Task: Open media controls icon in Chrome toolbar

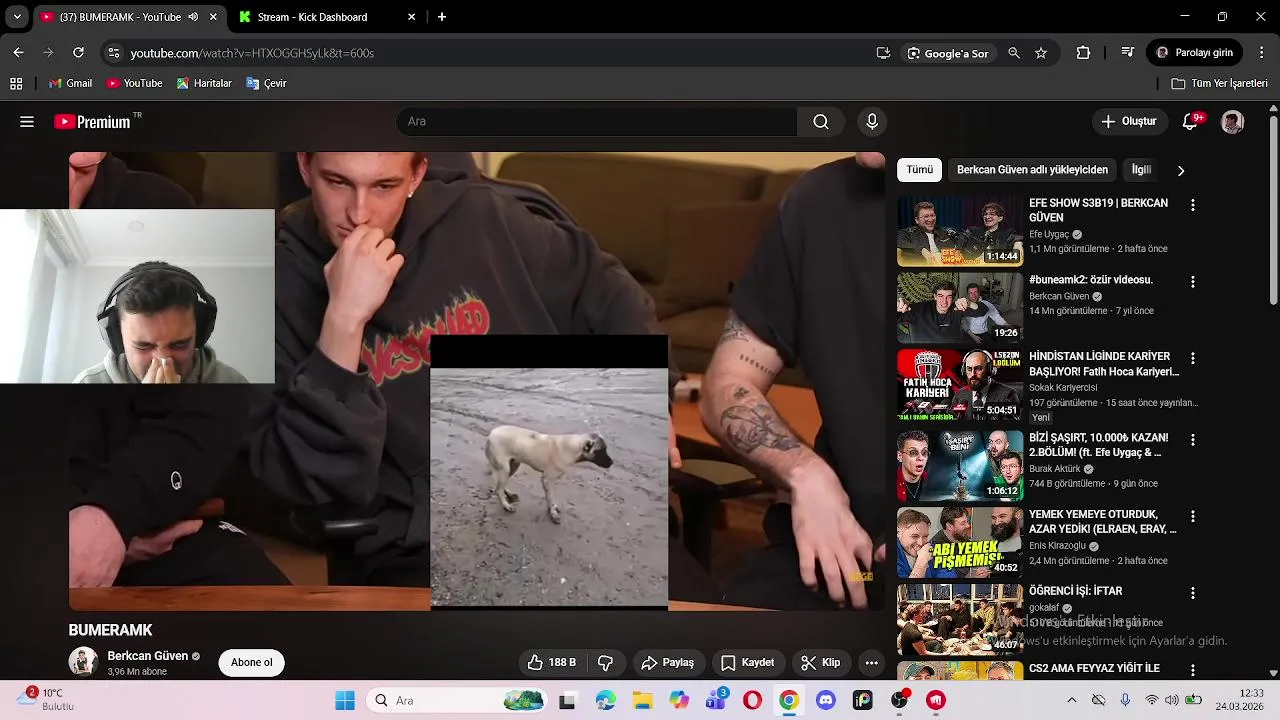Action: pyautogui.click(x=1128, y=53)
